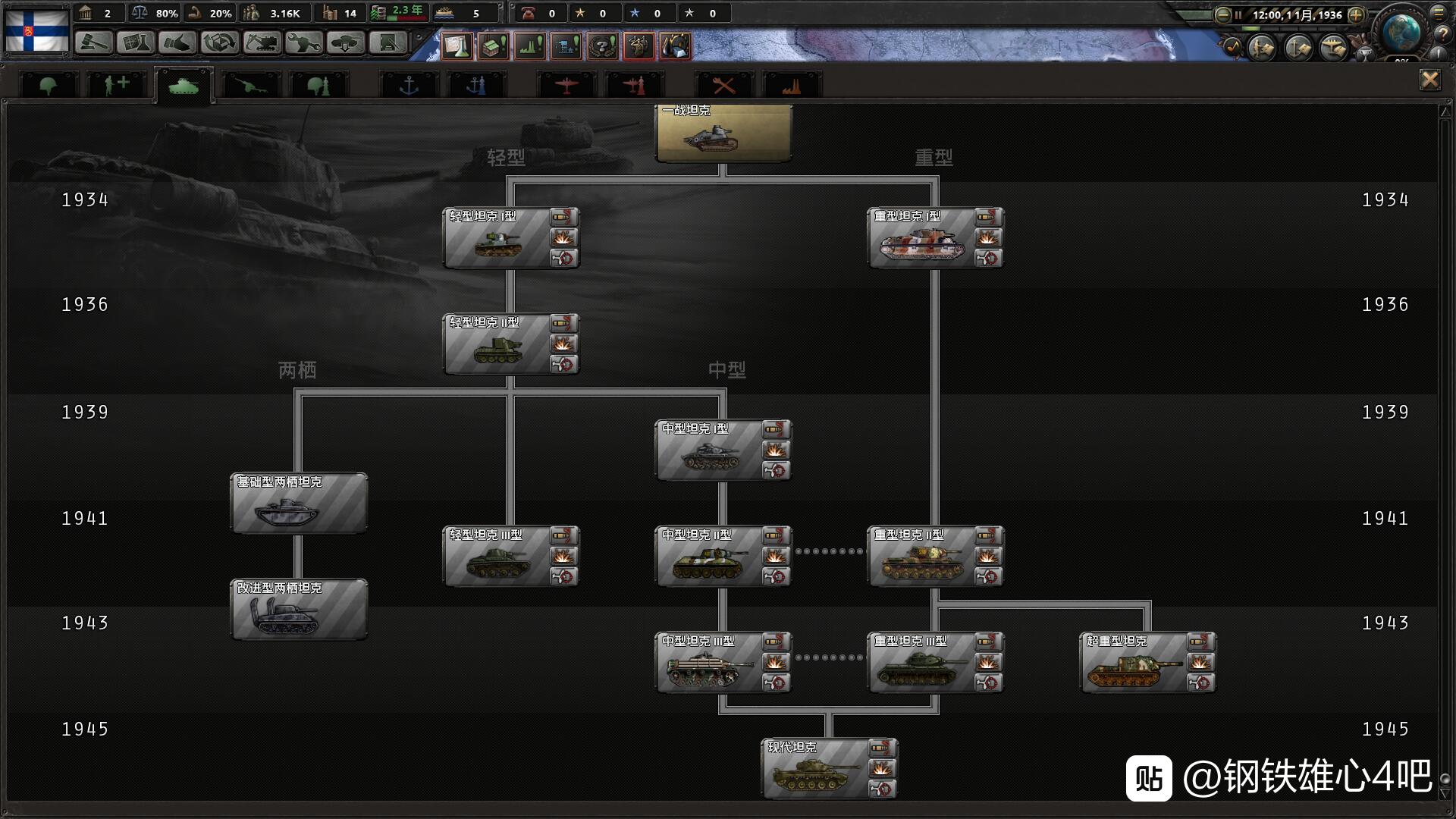Select the 改进型两栖坦克 technology

[300, 610]
